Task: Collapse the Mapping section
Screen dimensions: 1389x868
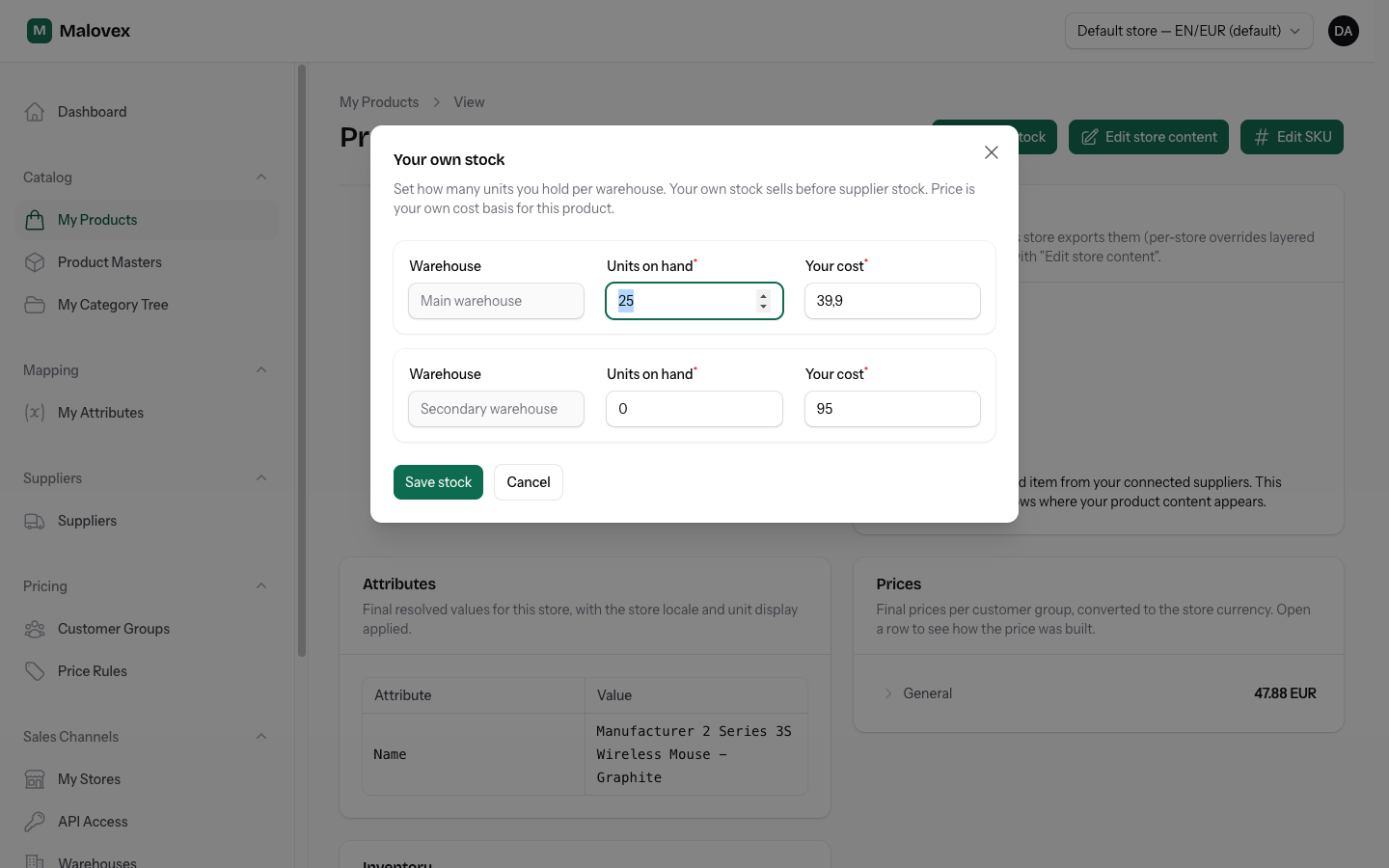Action: point(261,370)
